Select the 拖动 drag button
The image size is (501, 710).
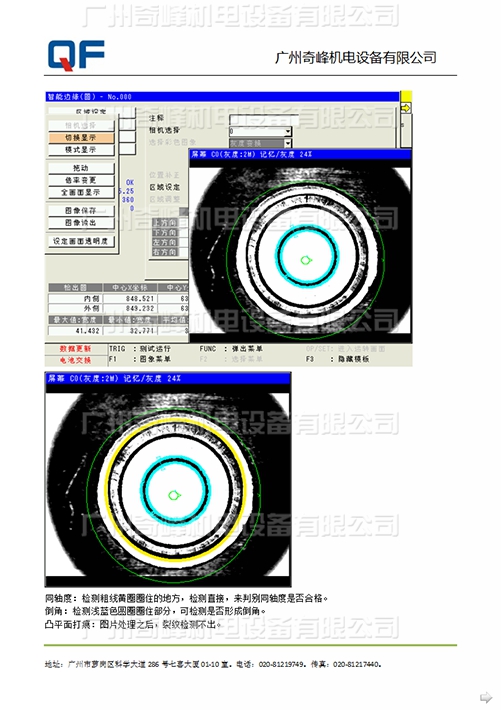pos(81,168)
